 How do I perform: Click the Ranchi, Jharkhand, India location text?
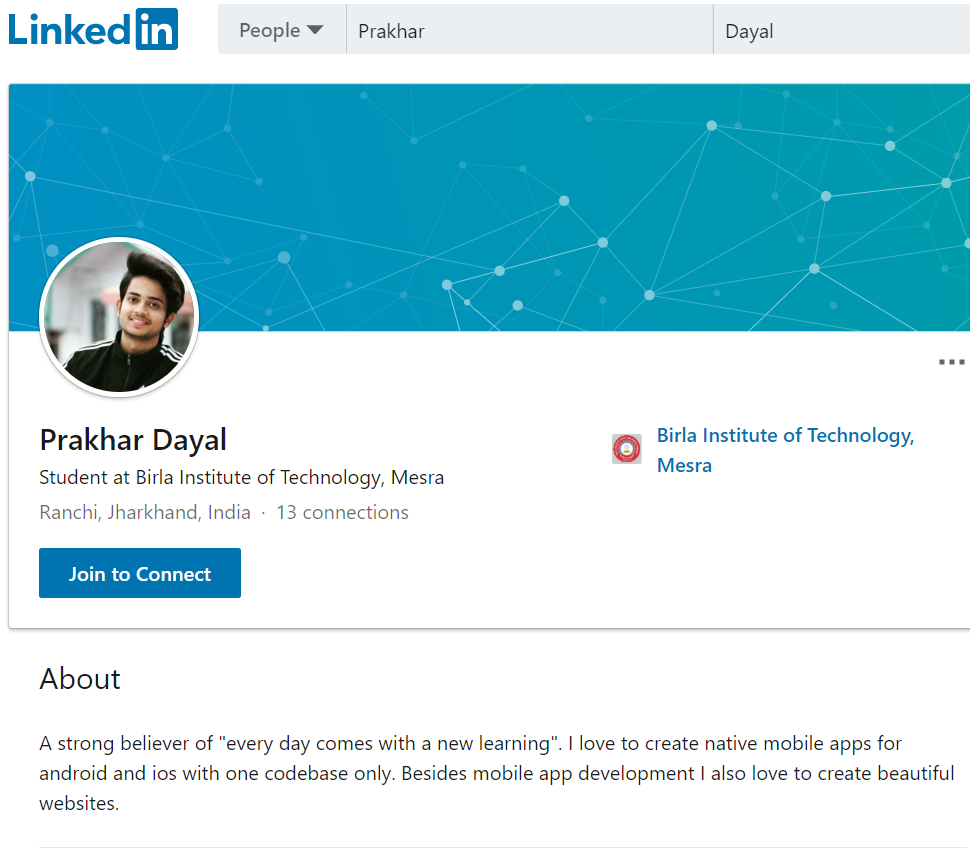[x=145, y=513]
